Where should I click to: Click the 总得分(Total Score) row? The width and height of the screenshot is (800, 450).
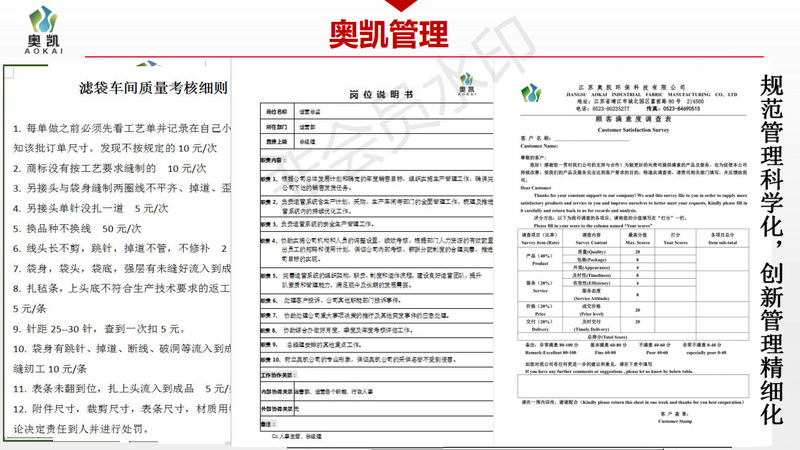633,337
